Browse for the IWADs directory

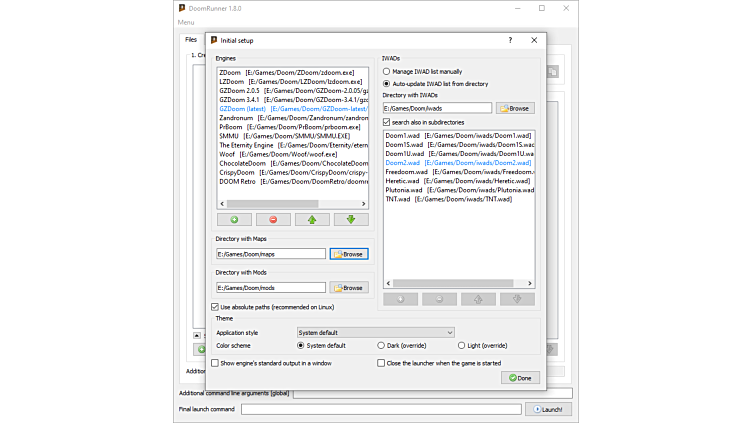tap(515, 108)
